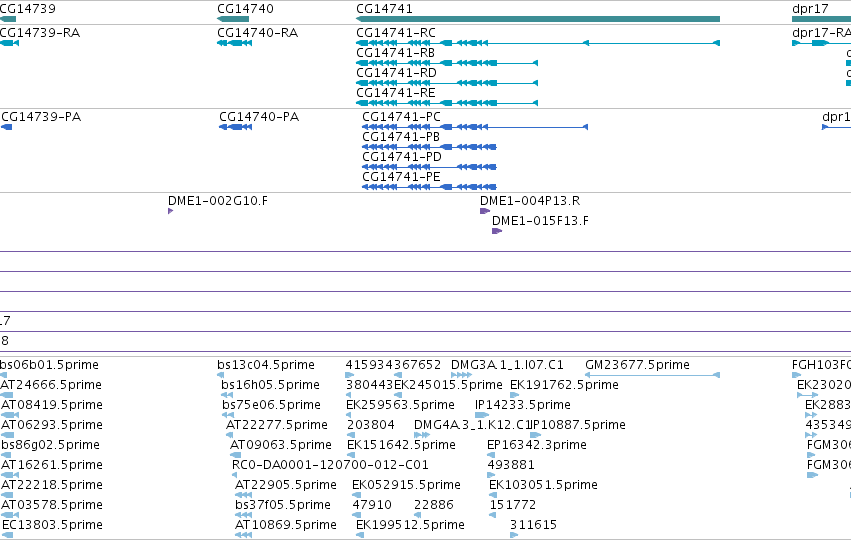851x540 pixels.
Task: Select the EK151642.5prime EST label
Action: (402, 445)
